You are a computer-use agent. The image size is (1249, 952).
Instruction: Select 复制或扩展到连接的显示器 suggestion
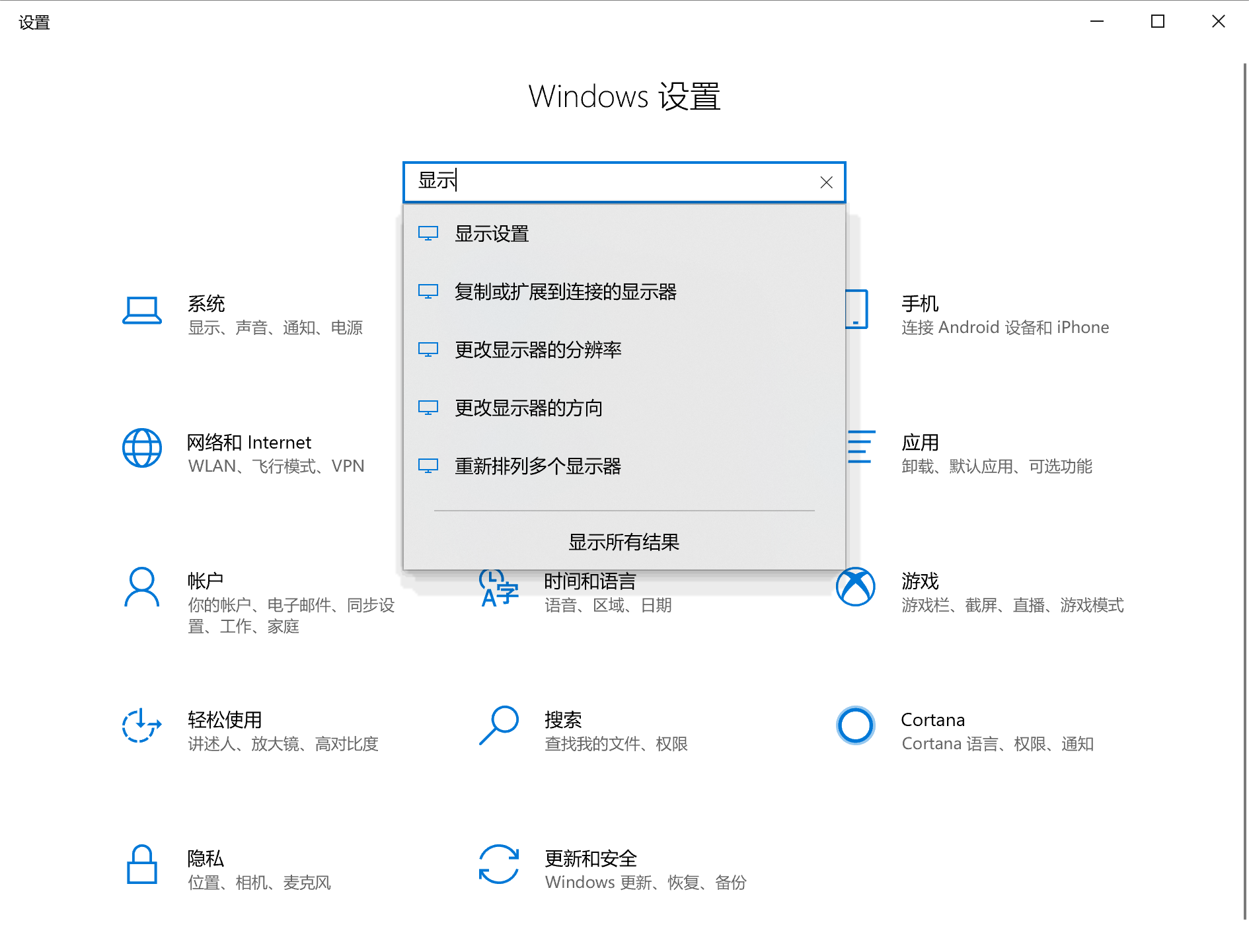624,292
